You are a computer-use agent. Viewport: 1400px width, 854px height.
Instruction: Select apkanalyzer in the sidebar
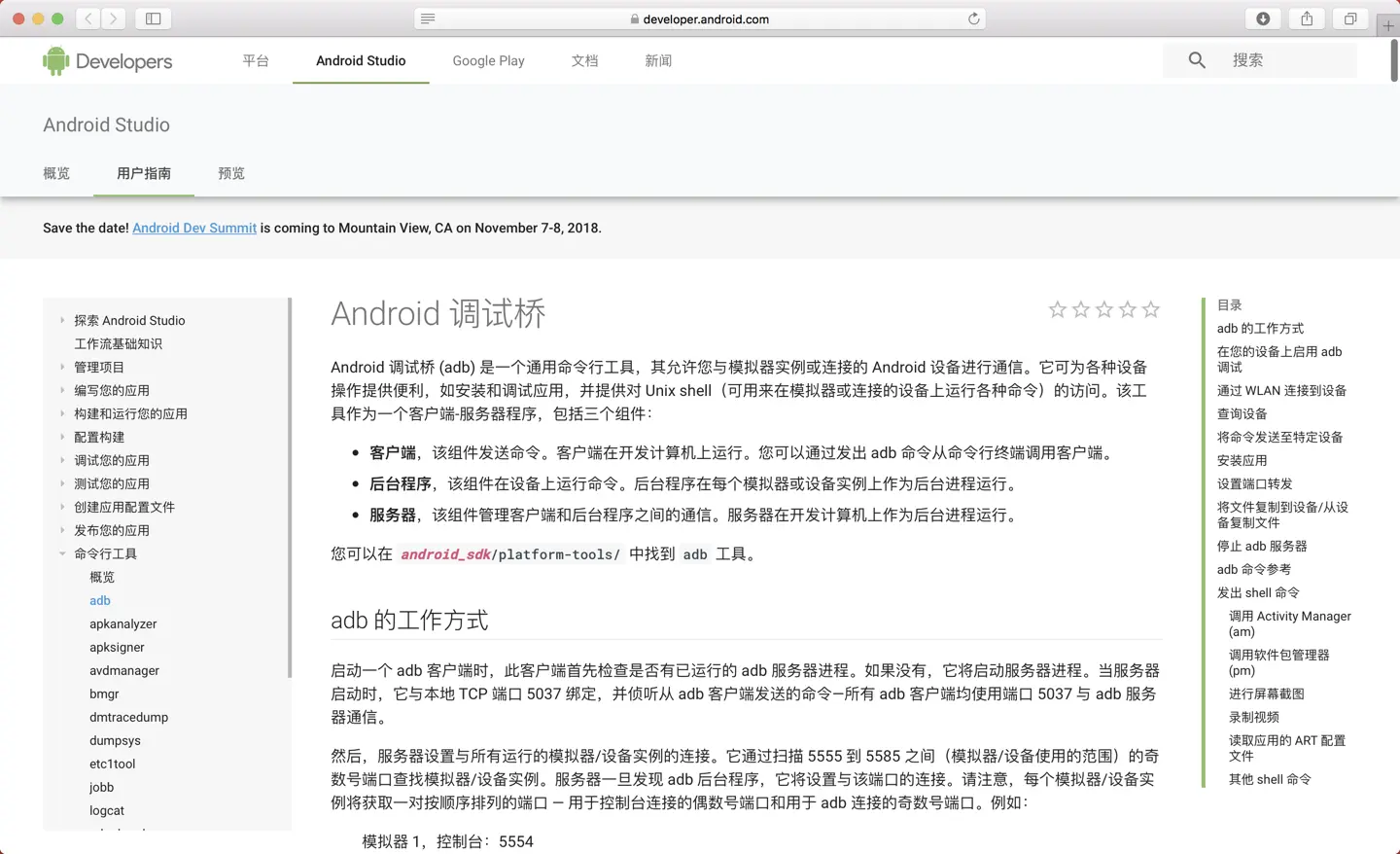coord(123,623)
